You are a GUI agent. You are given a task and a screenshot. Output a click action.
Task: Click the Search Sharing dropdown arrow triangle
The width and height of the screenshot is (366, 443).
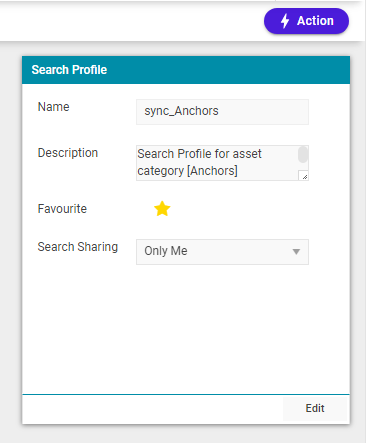pos(296,252)
